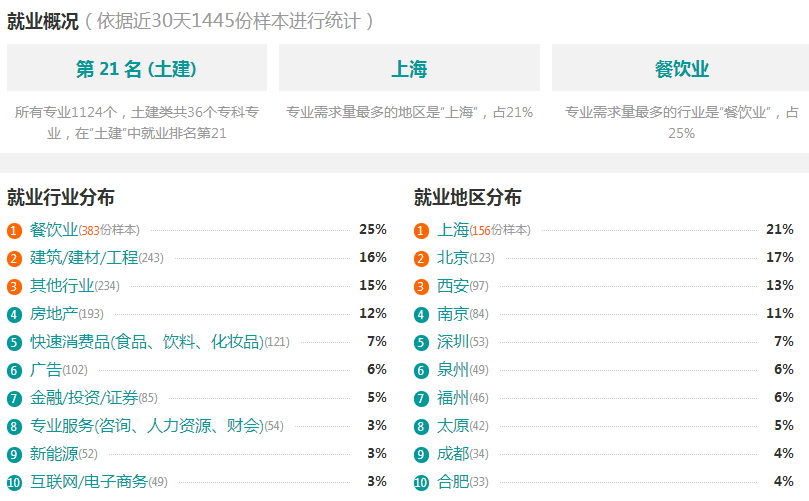Open the 互联网/电子商务 industry link
Viewport: 809px width, 501px height.
coord(89,481)
